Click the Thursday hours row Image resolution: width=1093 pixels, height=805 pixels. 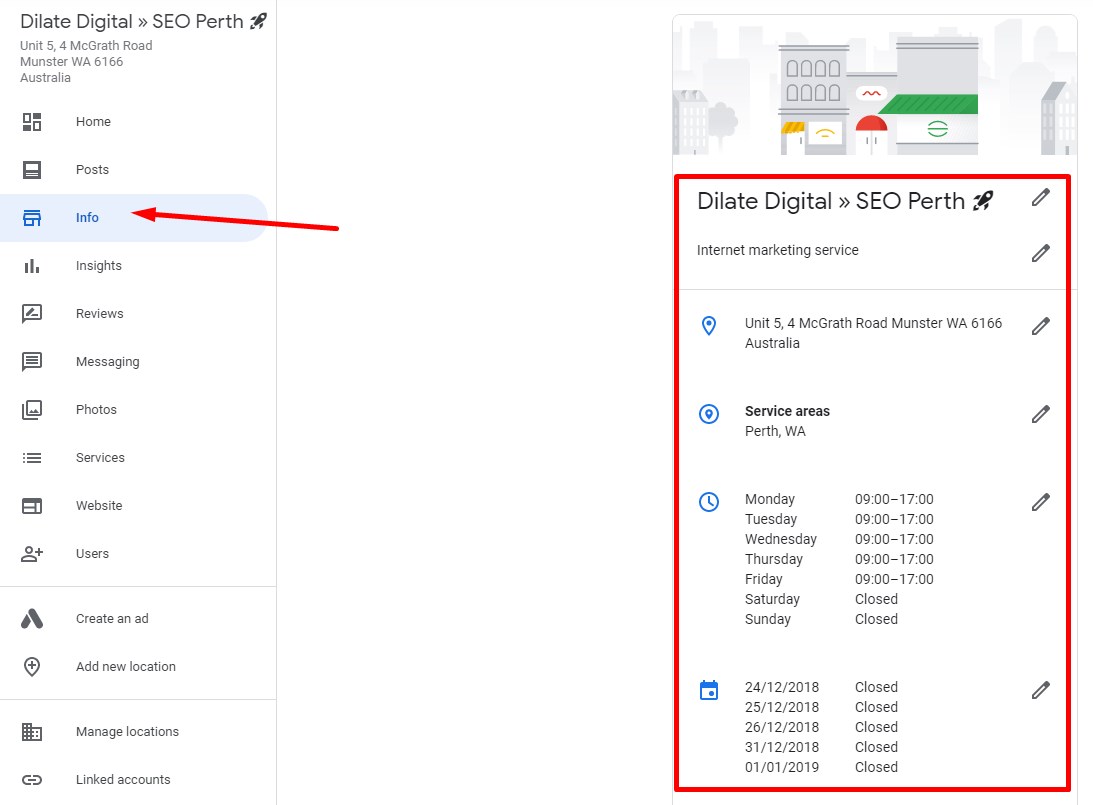point(839,559)
